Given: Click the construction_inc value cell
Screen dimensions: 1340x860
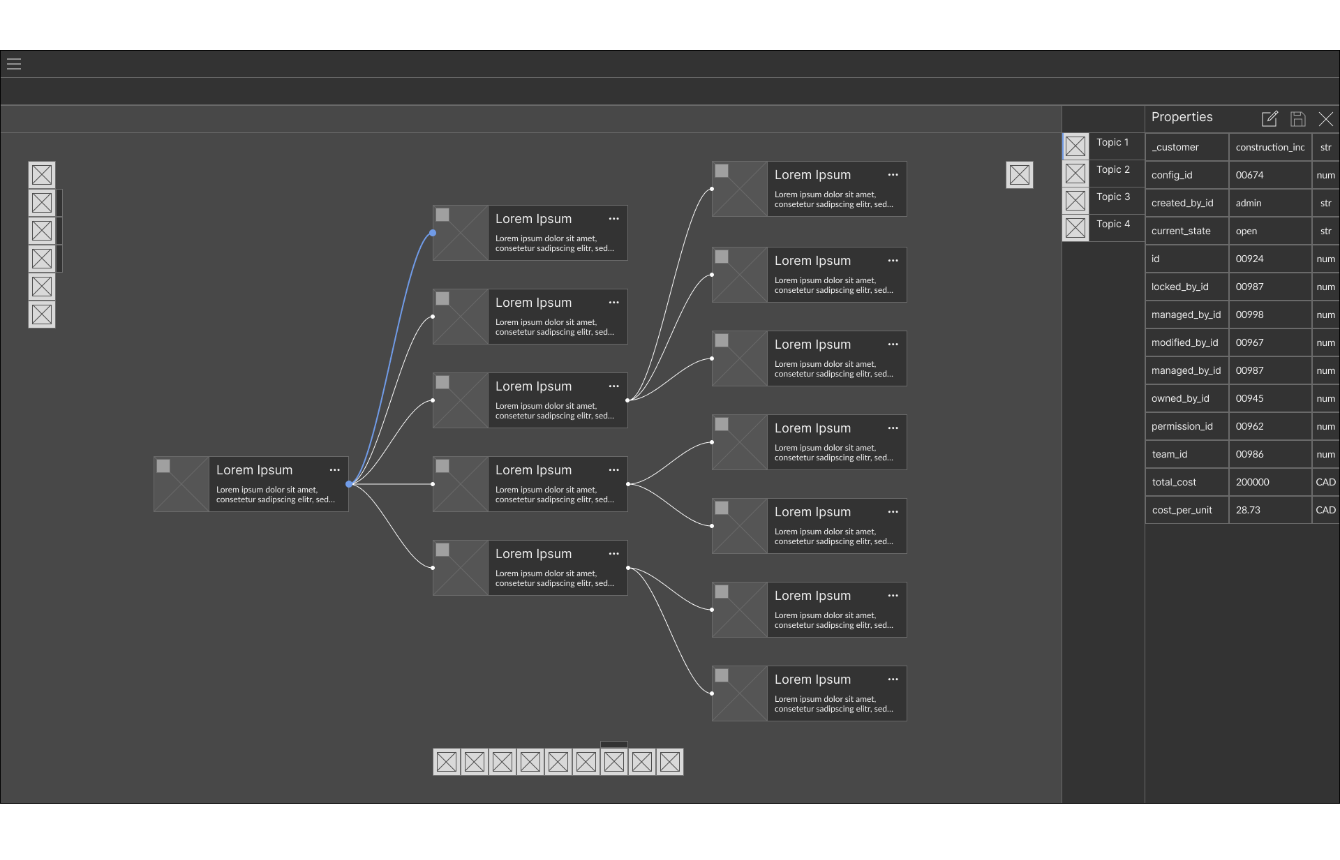Looking at the screenshot, I should point(1269,147).
